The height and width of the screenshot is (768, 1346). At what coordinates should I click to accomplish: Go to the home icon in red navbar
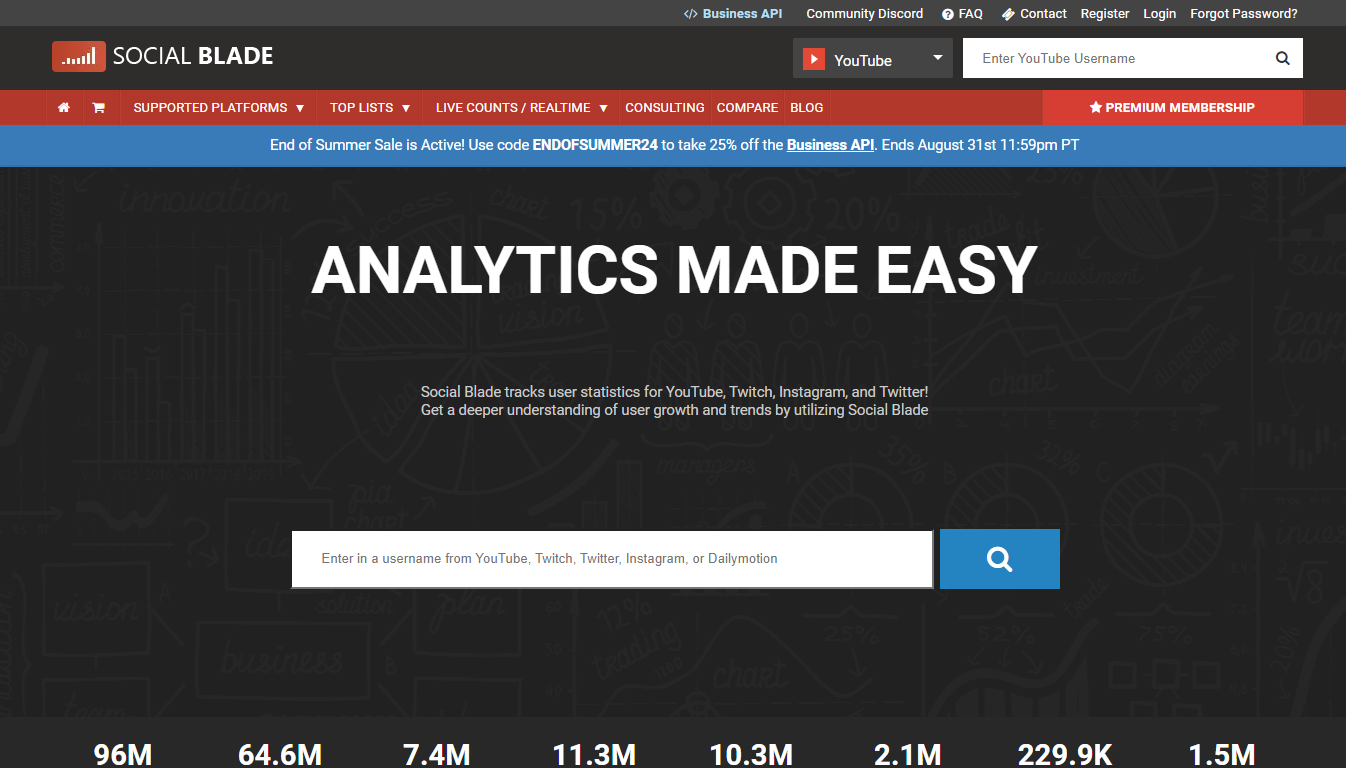pyautogui.click(x=64, y=108)
